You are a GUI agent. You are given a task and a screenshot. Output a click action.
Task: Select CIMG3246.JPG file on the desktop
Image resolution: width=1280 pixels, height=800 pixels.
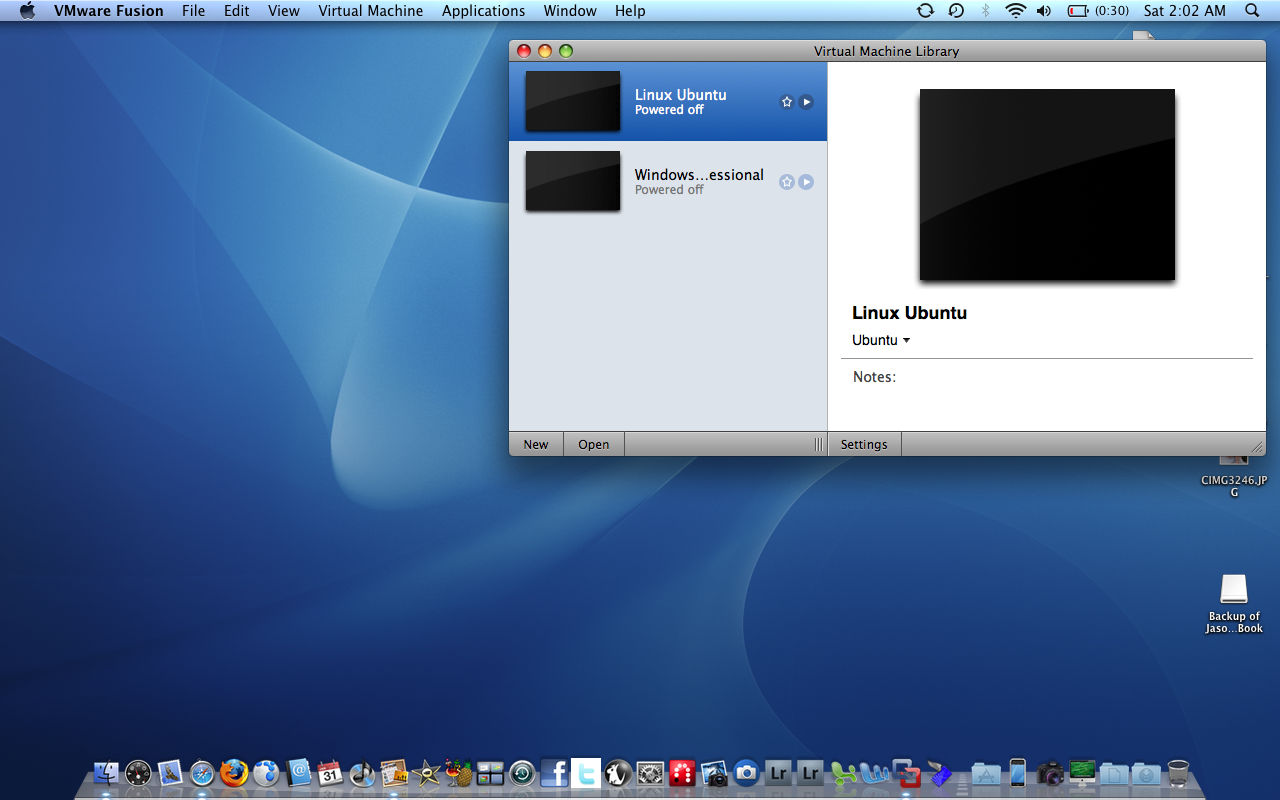(x=1234, y=474)
